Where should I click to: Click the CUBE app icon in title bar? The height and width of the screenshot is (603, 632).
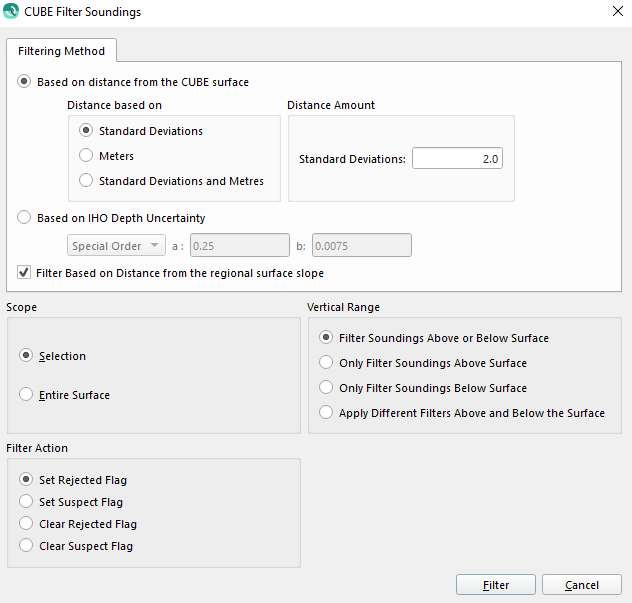click(x=11, y=12)
